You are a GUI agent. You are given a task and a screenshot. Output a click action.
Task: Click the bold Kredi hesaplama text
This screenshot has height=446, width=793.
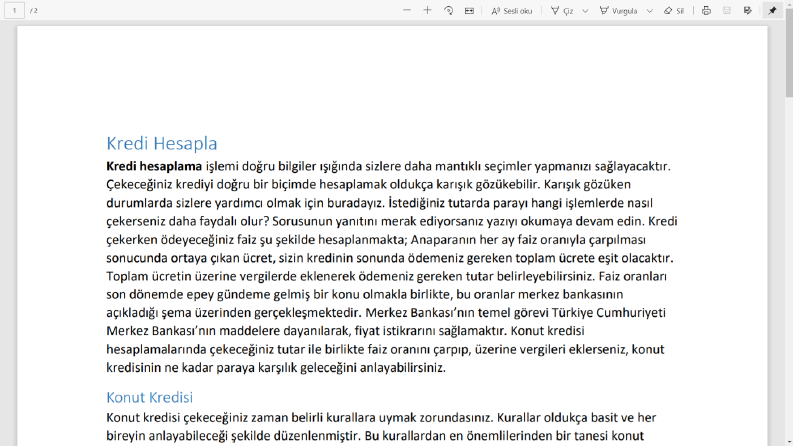[x=154, y=166]
